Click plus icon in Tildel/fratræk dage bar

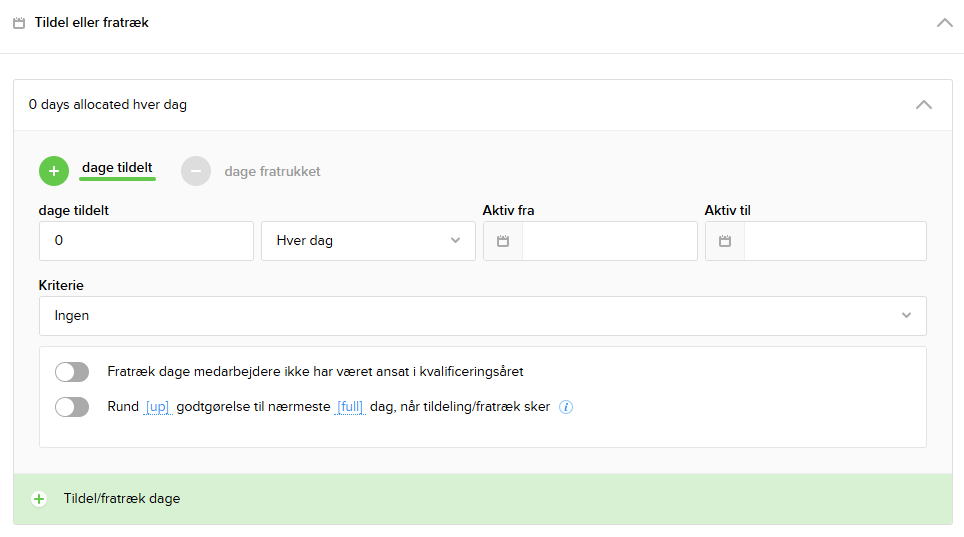[x=39, y=499]
